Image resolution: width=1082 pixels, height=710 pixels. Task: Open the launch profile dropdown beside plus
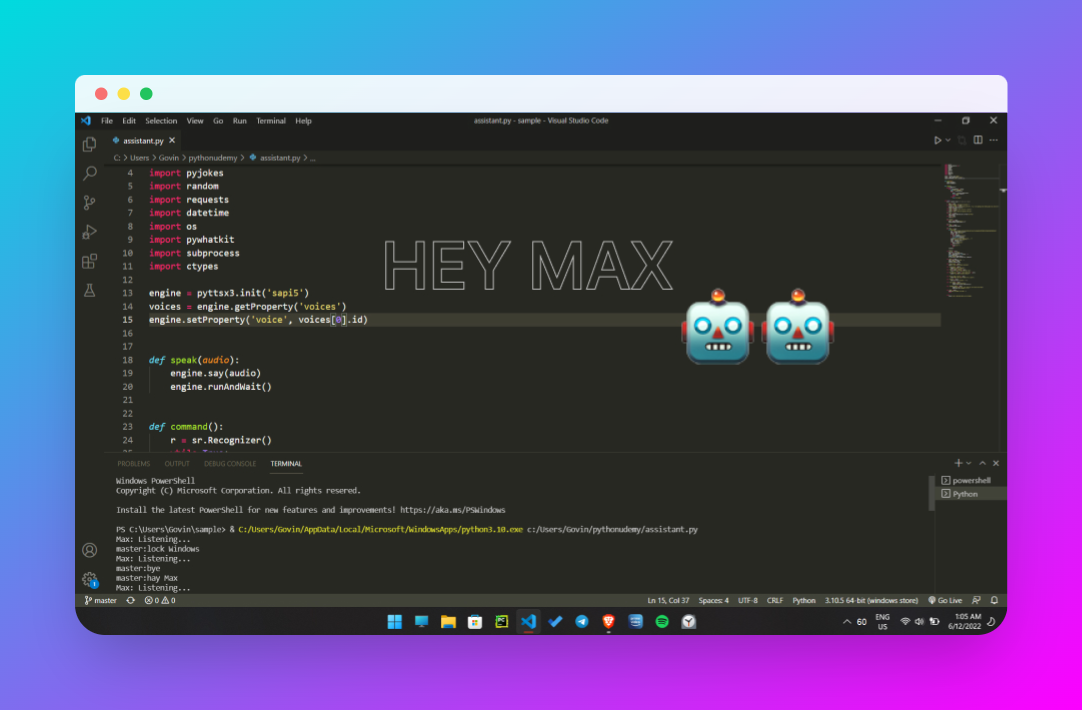pos(969,463)
